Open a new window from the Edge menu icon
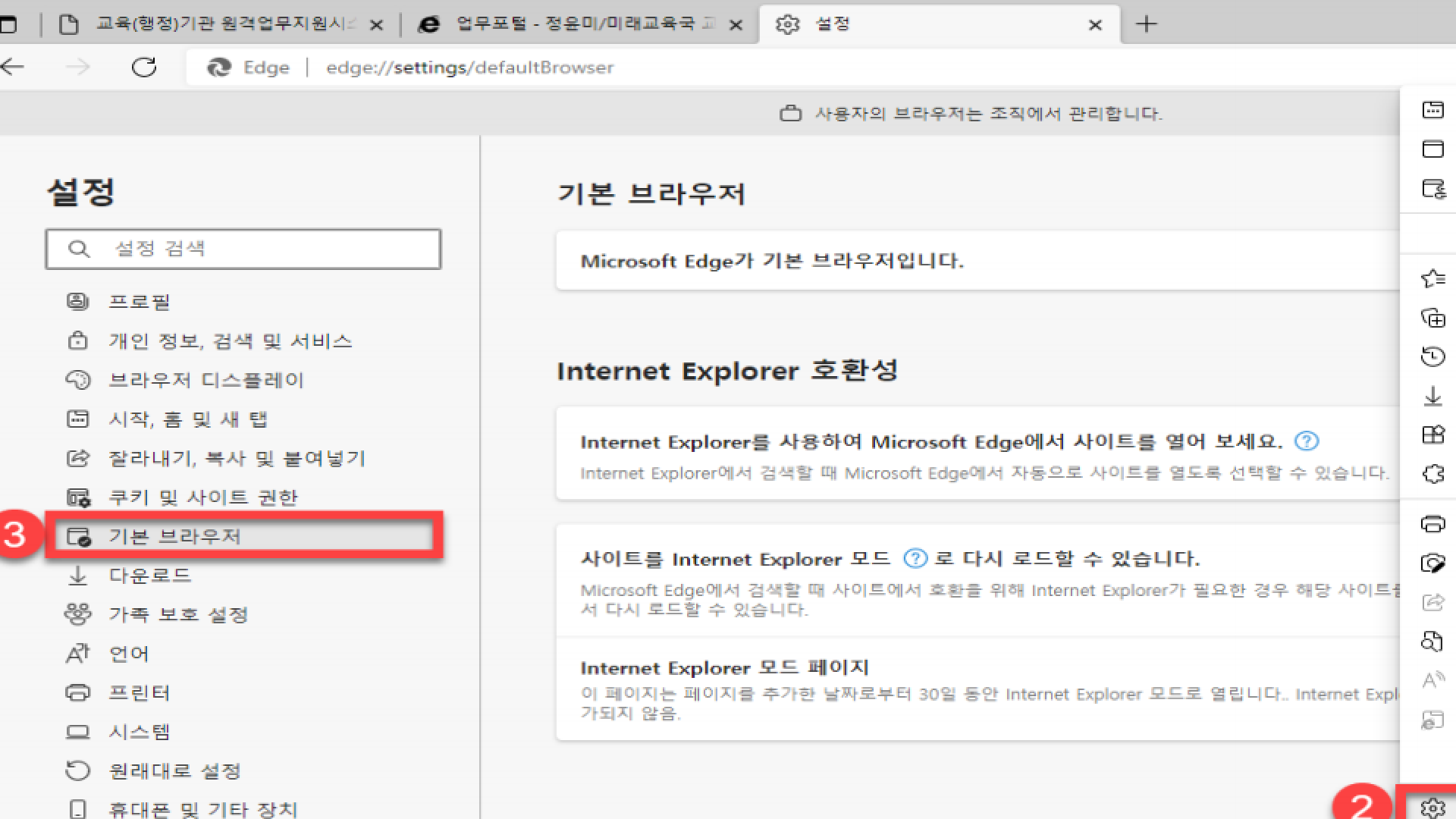 point(1432,149)
